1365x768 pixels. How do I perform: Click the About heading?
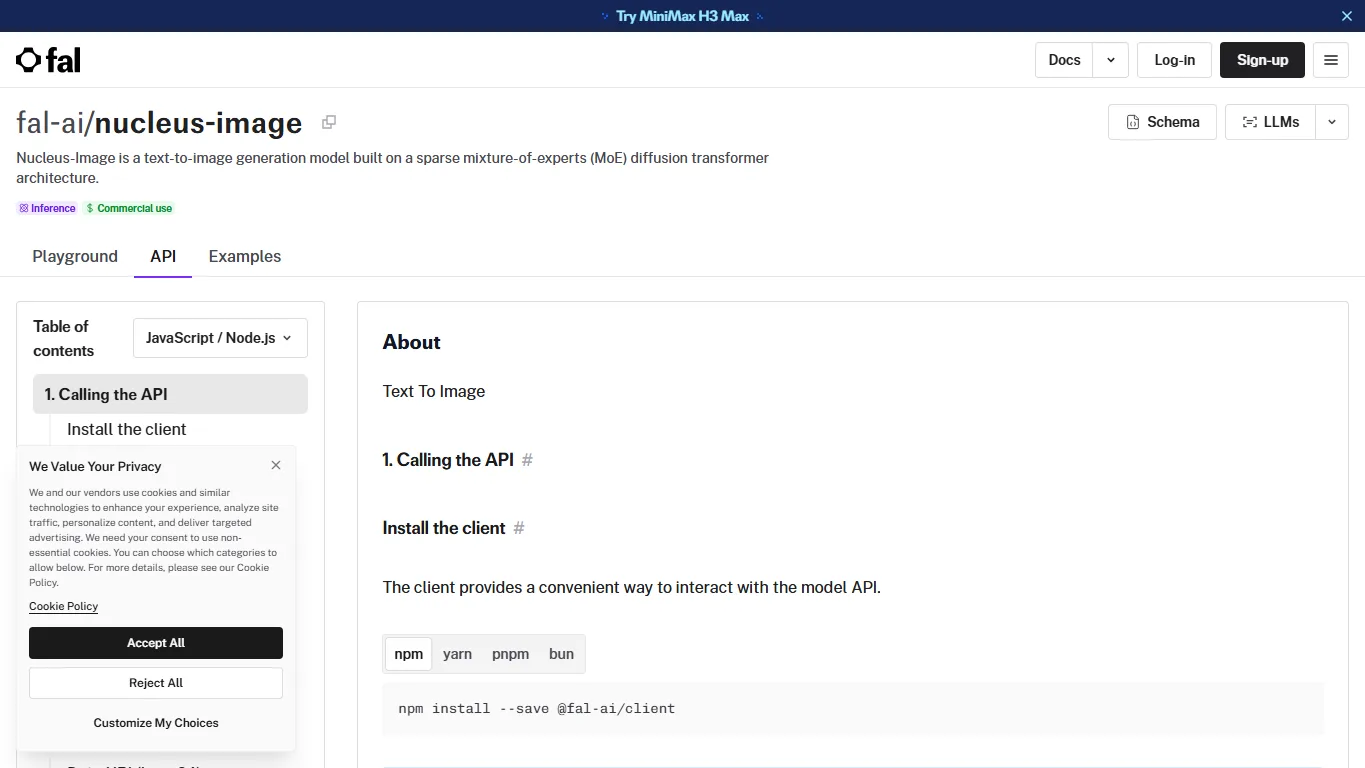coord(411,342)
